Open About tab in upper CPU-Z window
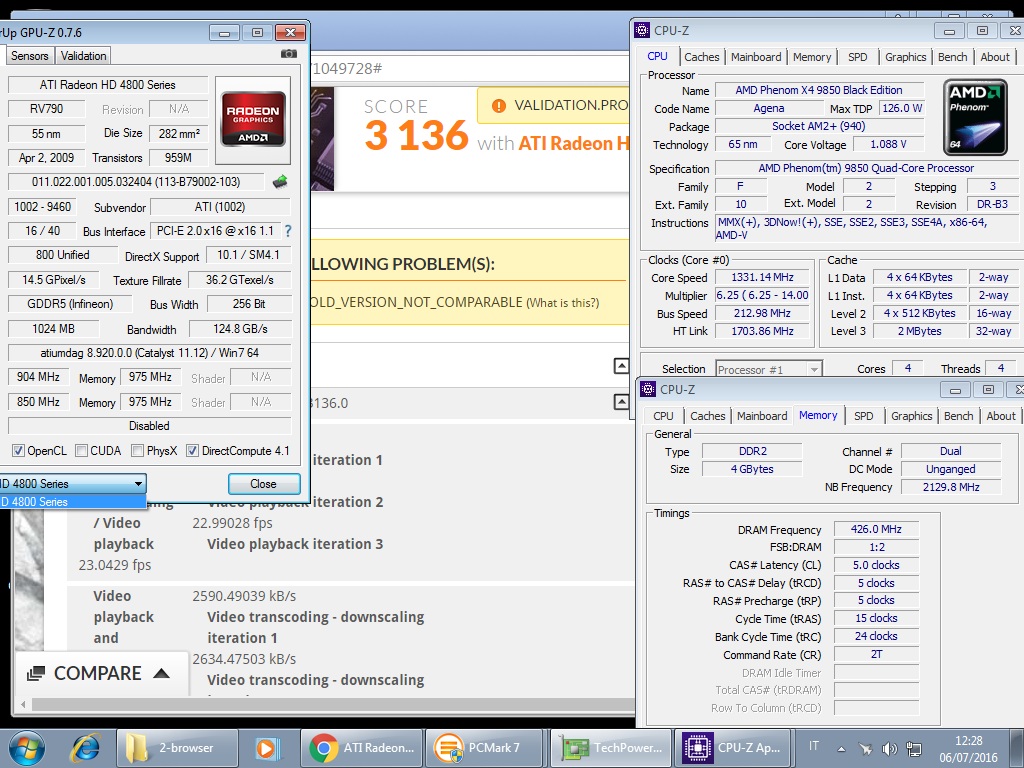This screenshot has height=768, width=1024. [995, 57]
